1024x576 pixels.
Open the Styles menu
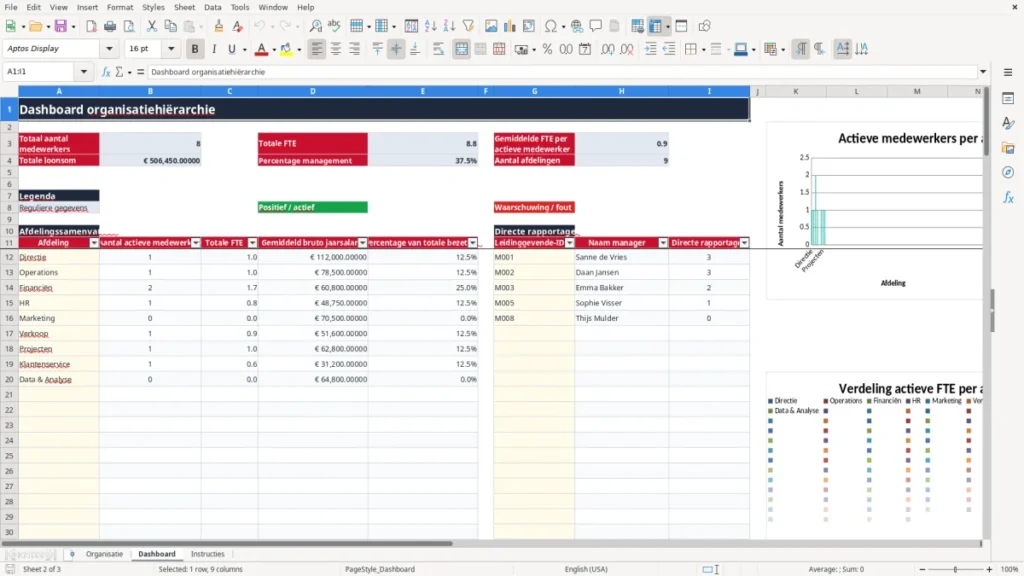153,7
